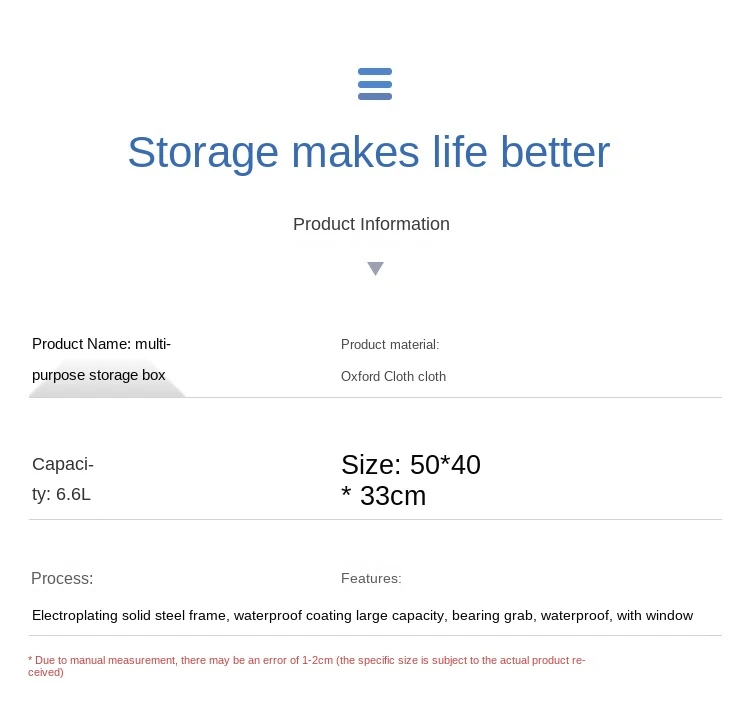
Task: Click the 'Electroplating solid steel frame' phrase
Action: pos(129,615)
